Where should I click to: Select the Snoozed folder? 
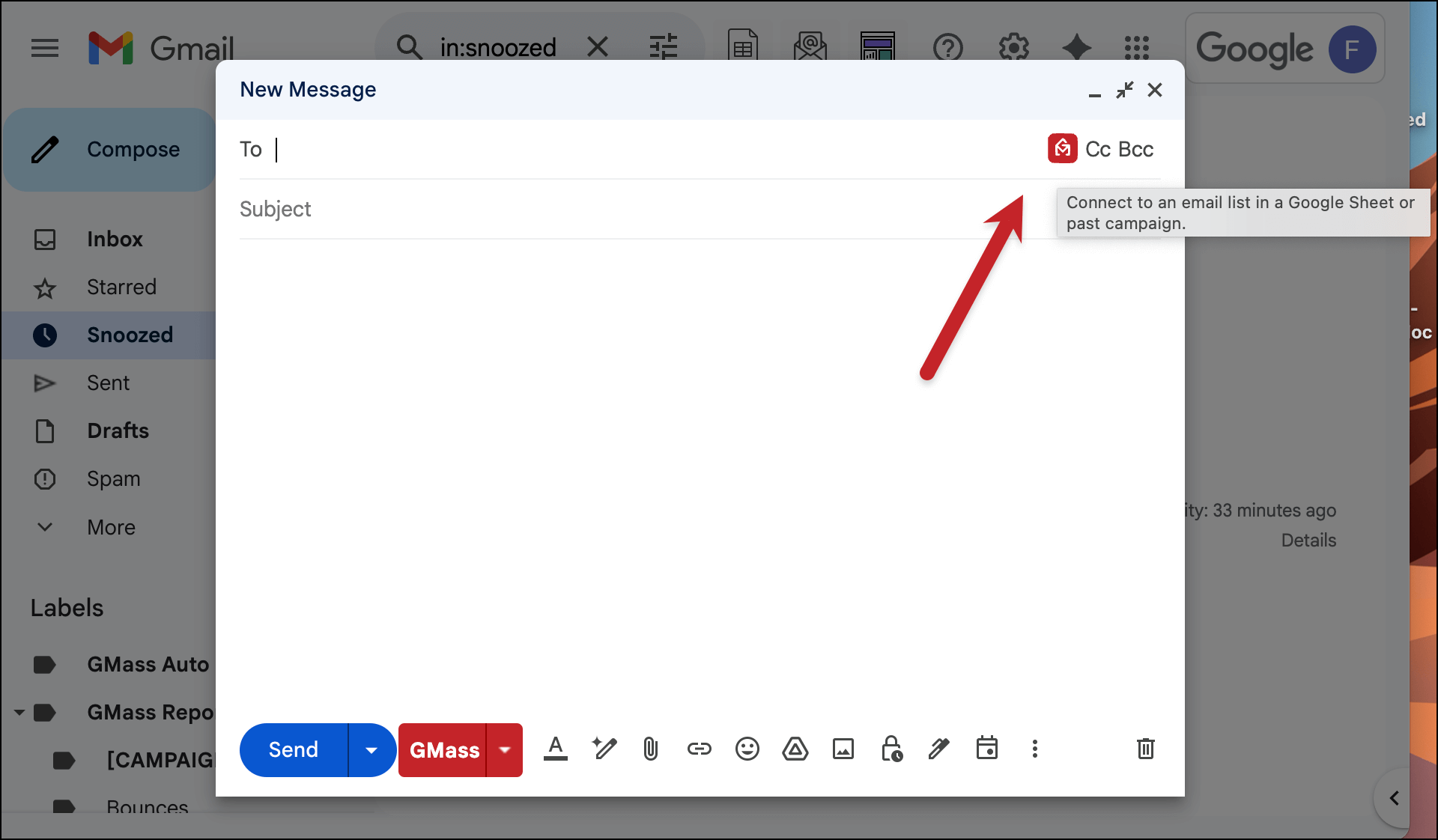point(109,335)
